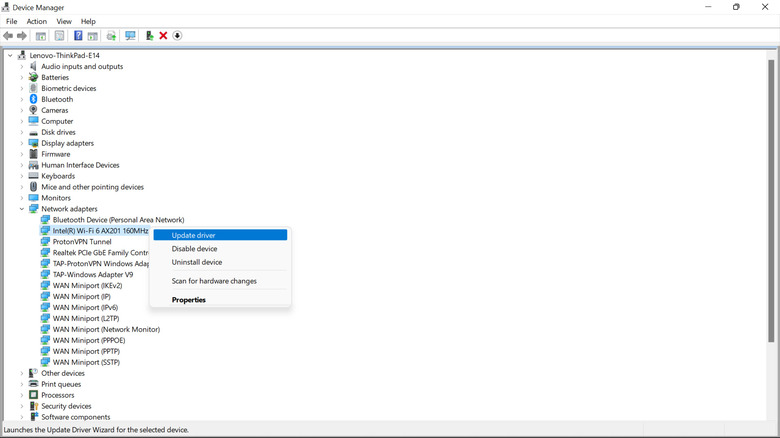780x438 pixels.
Task: Choose Uninstall device from context menu
Action: (197, 262)
